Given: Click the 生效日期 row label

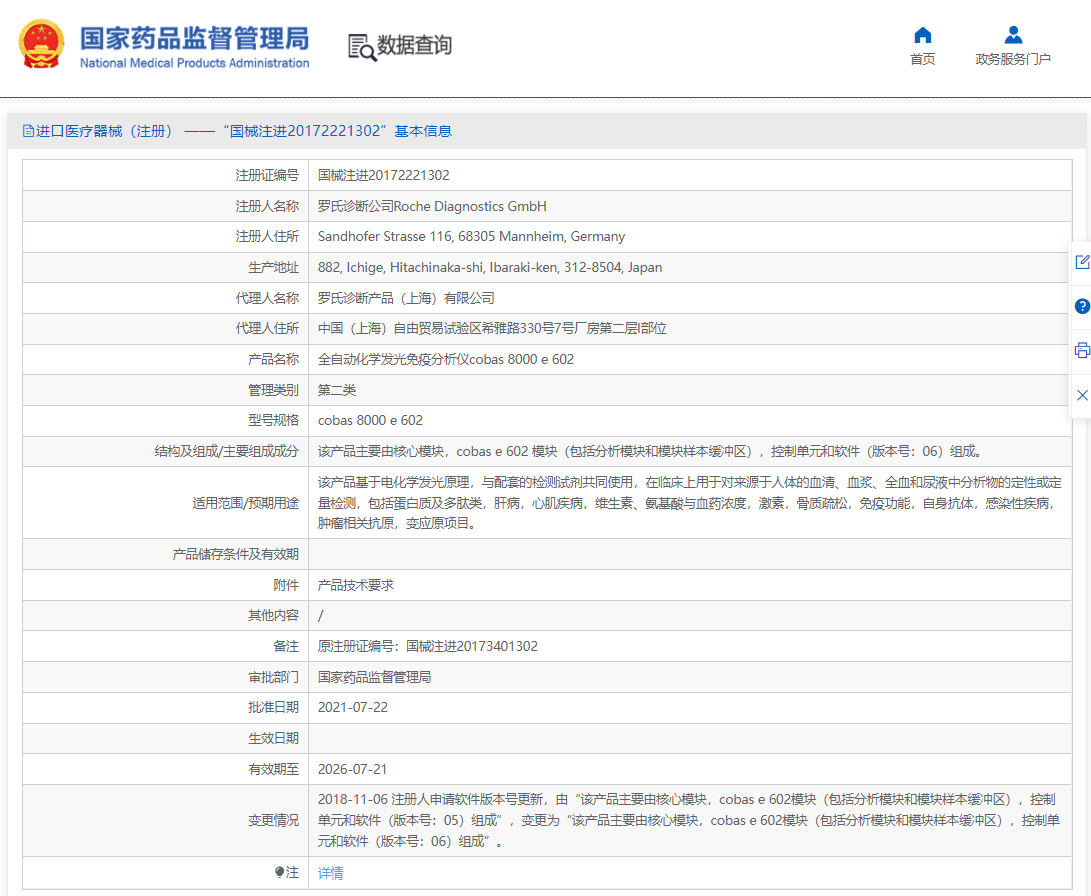Looking at the screenshot, I should click(x=273, y=738).
